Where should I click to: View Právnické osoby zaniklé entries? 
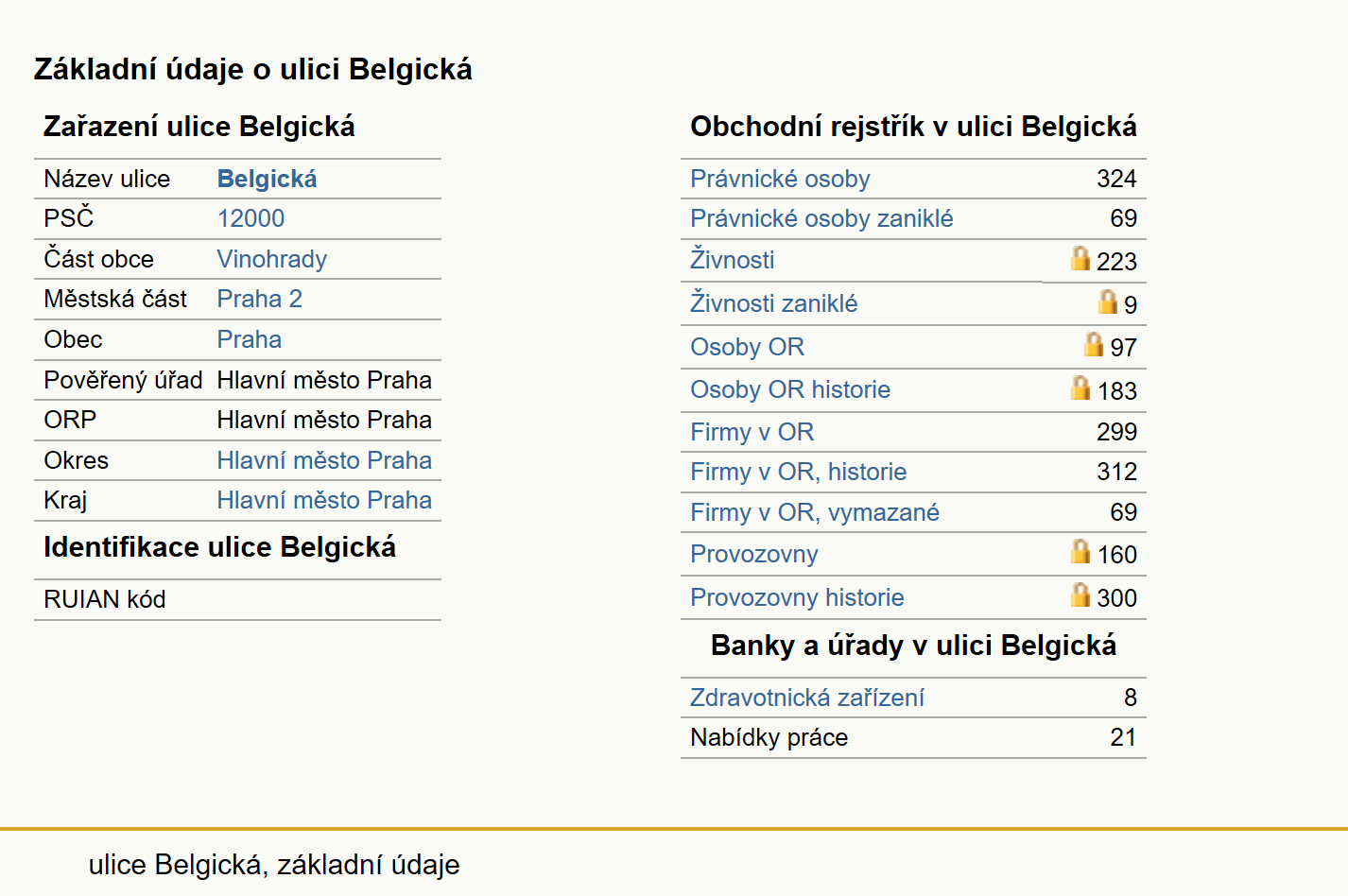coord(821,218)
